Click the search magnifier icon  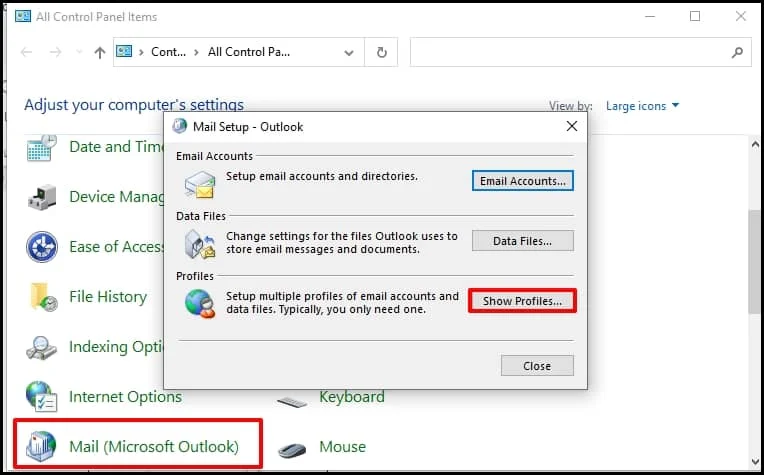[x=737, y=52]
